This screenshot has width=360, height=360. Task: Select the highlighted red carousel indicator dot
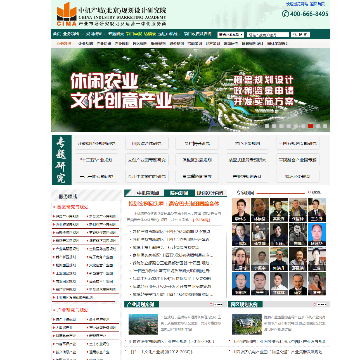pyautogui.click(x=310, y=126)
